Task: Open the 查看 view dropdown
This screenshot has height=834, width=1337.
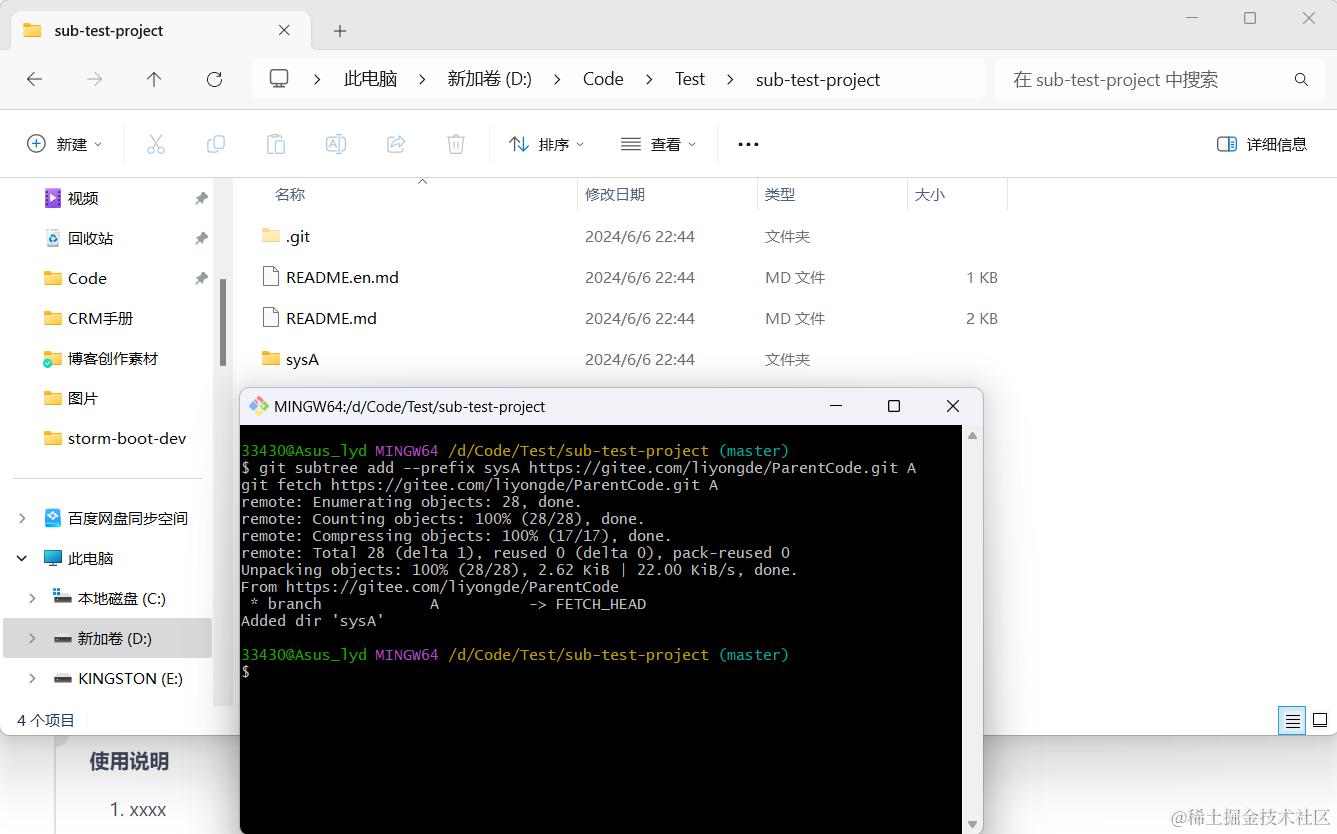Action: [659, 144]
